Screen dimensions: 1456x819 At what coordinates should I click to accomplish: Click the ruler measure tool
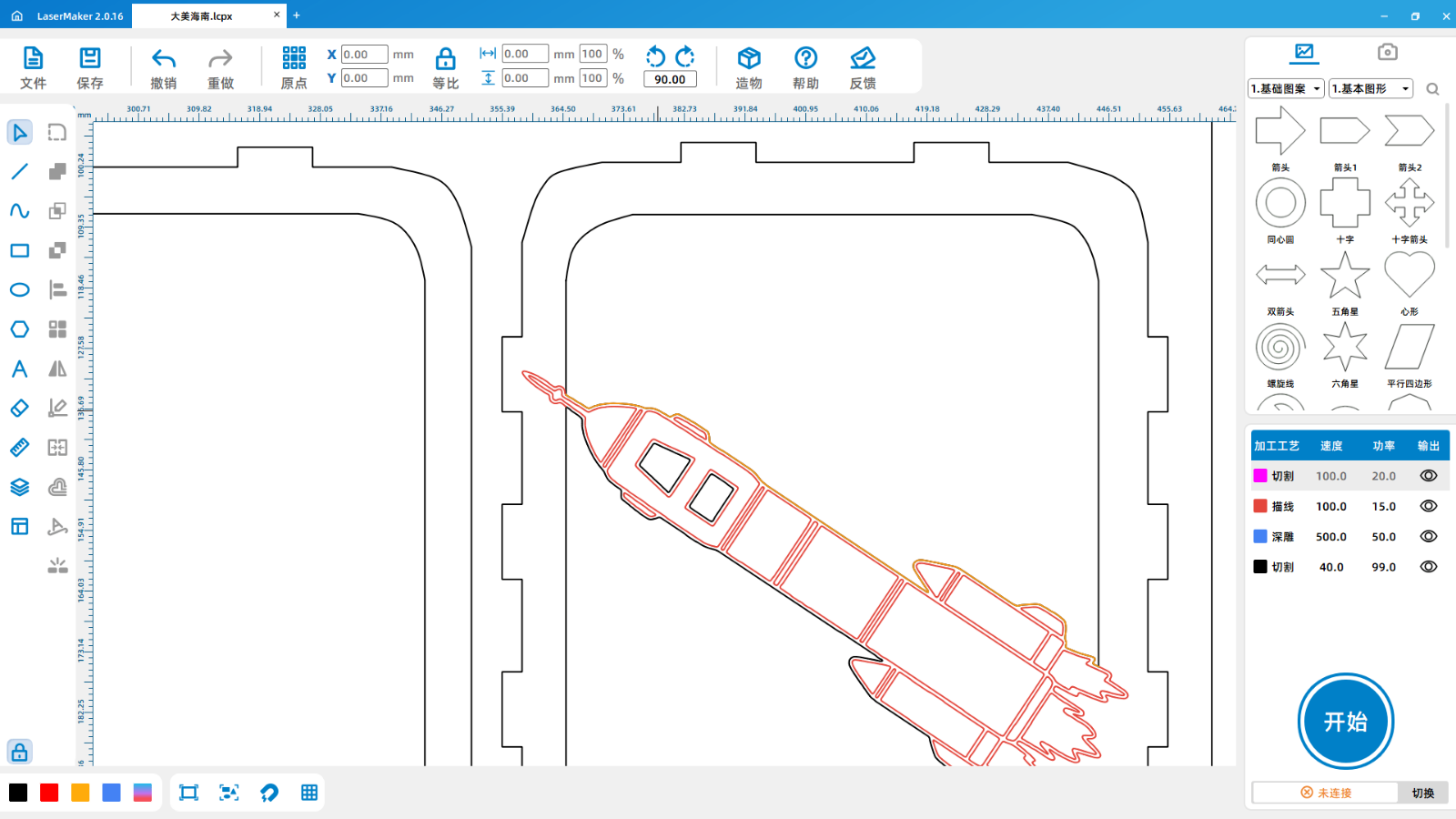(x=19, y=448)
